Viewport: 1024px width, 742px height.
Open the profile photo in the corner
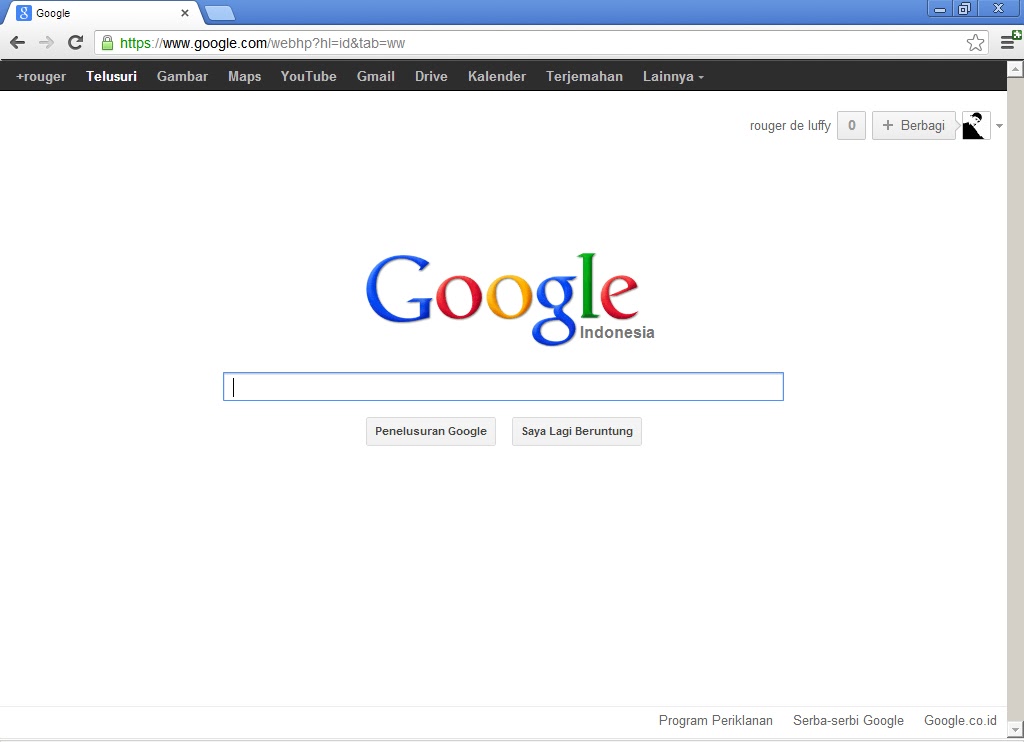(x=974, y=125)
